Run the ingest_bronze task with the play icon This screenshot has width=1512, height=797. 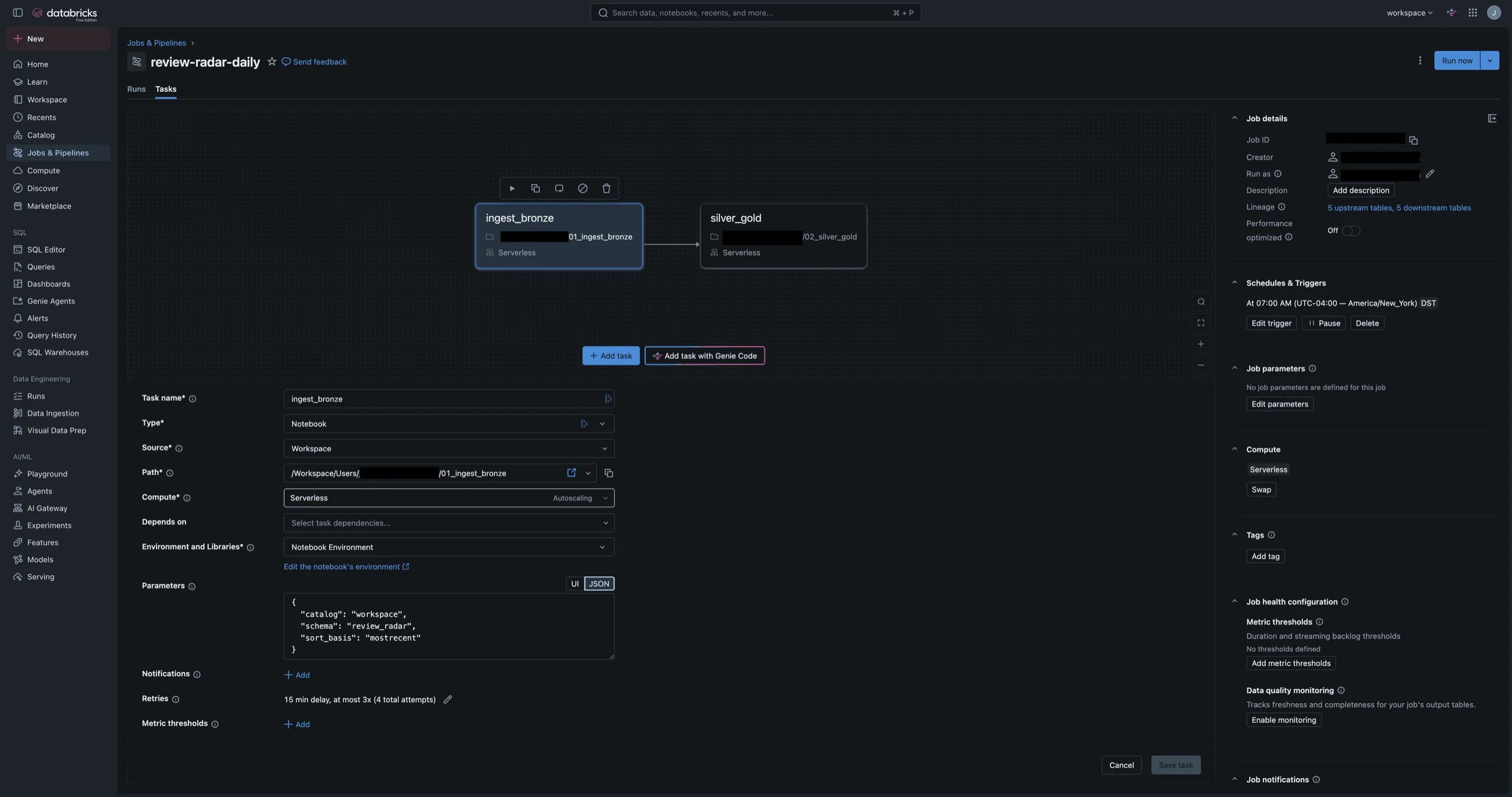[x=511, y=188]
